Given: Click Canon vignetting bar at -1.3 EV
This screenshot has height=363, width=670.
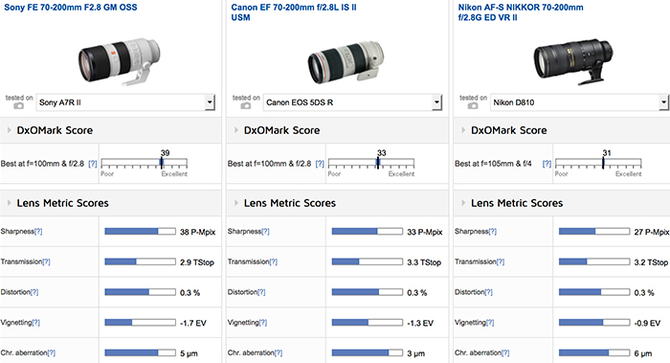Looking at the screenshot, I should (367, 322).
